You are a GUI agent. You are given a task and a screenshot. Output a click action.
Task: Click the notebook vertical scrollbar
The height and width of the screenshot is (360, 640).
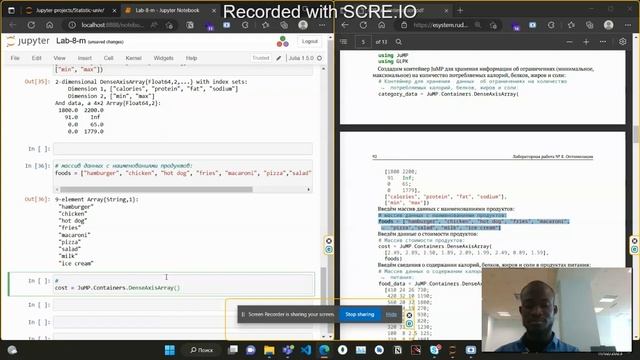(x=324, y=302)
